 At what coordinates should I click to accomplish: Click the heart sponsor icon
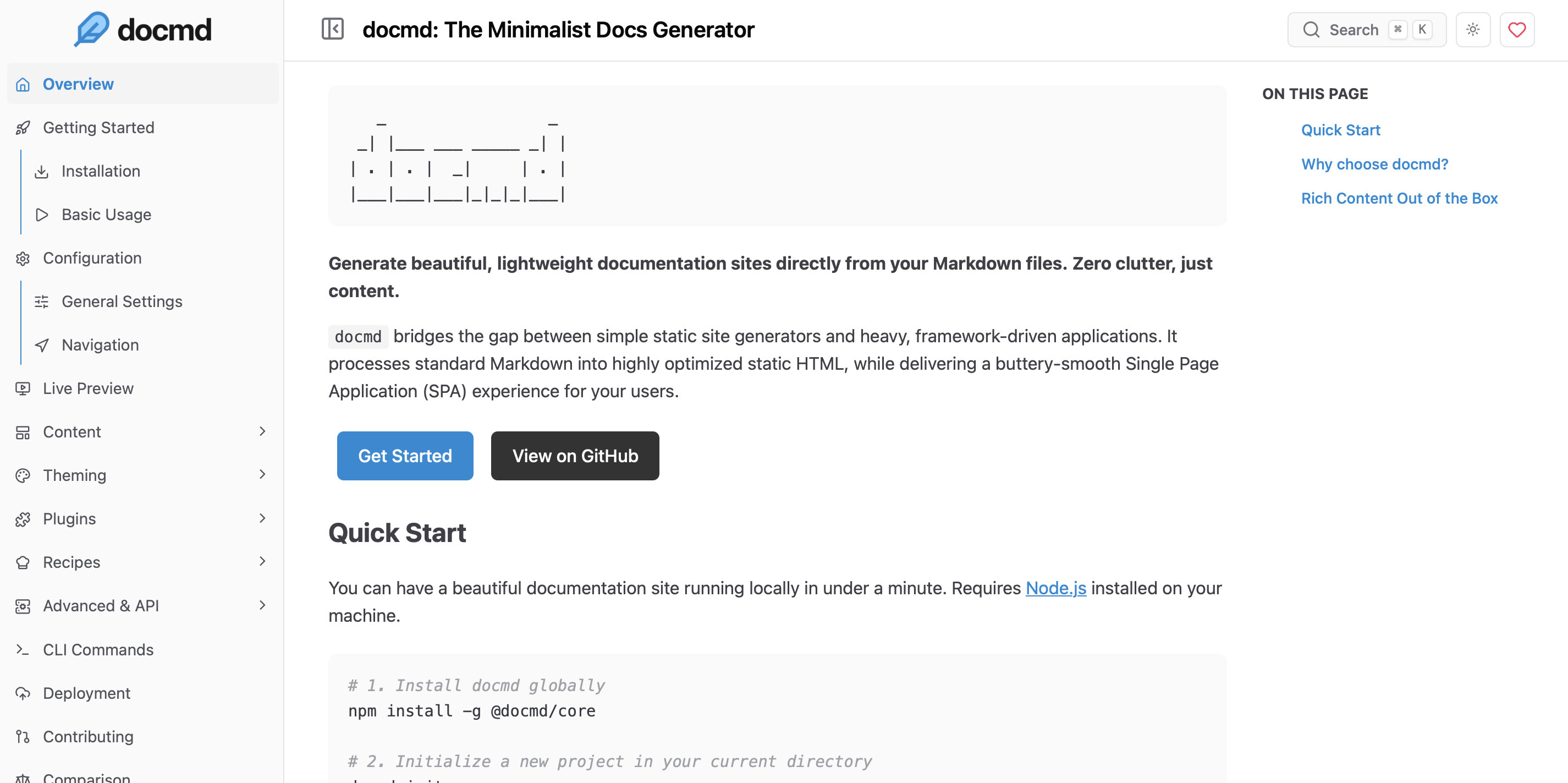[1516, 29]
